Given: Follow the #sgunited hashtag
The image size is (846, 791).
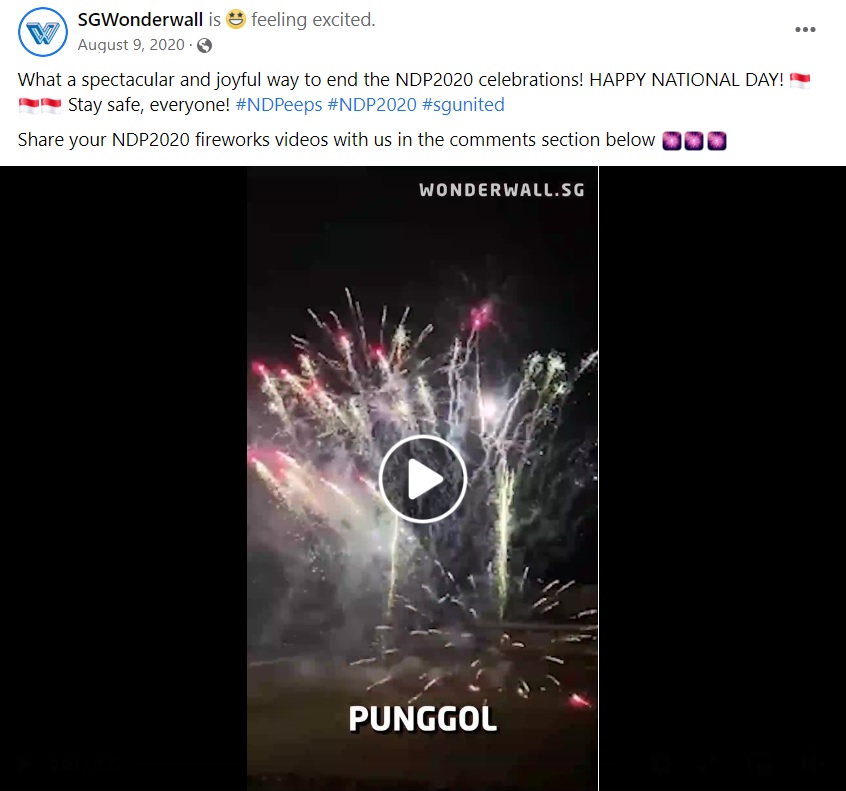Looking at the screenshot, I should pos(463,105).
